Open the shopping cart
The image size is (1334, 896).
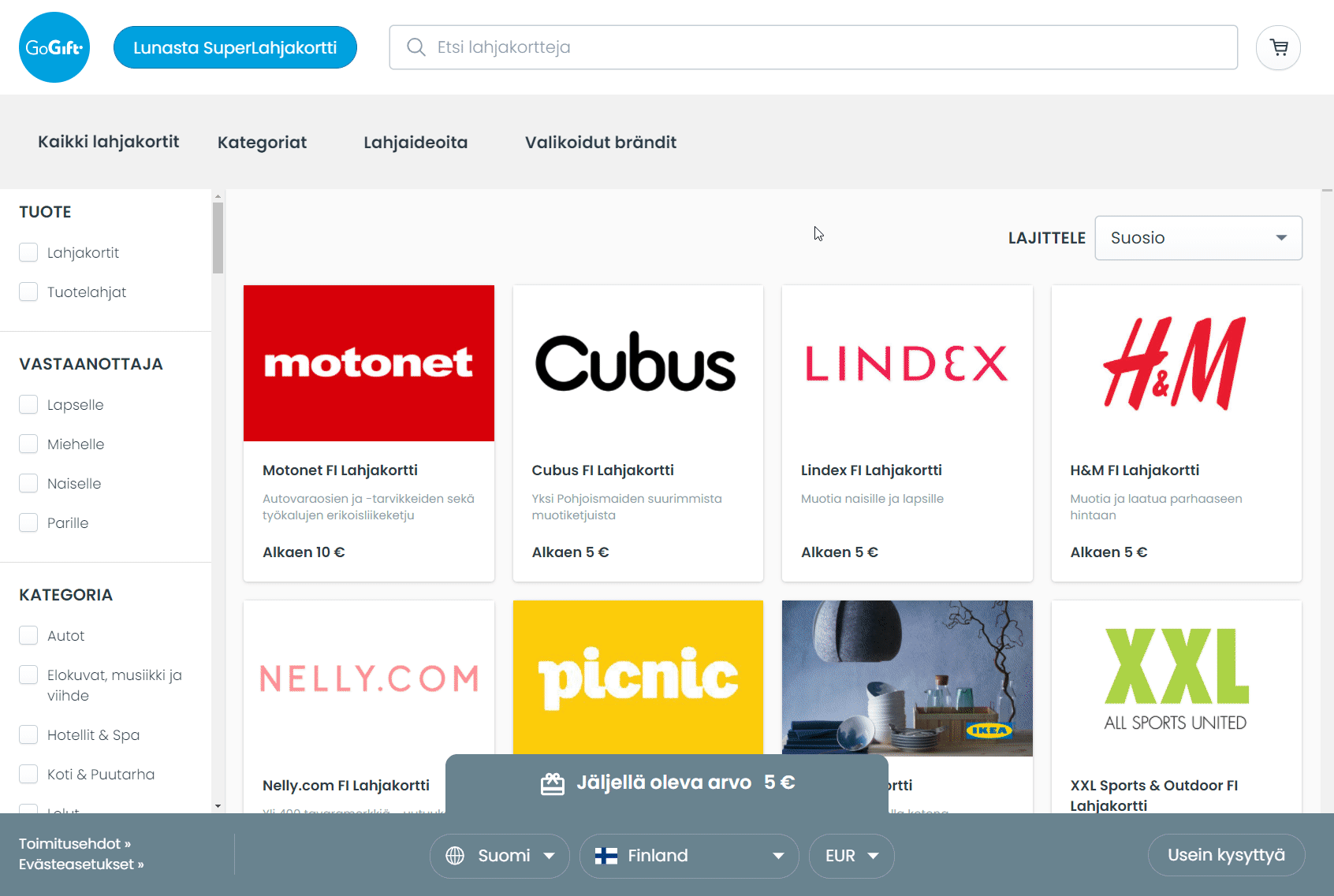[x=1278, y=48]
